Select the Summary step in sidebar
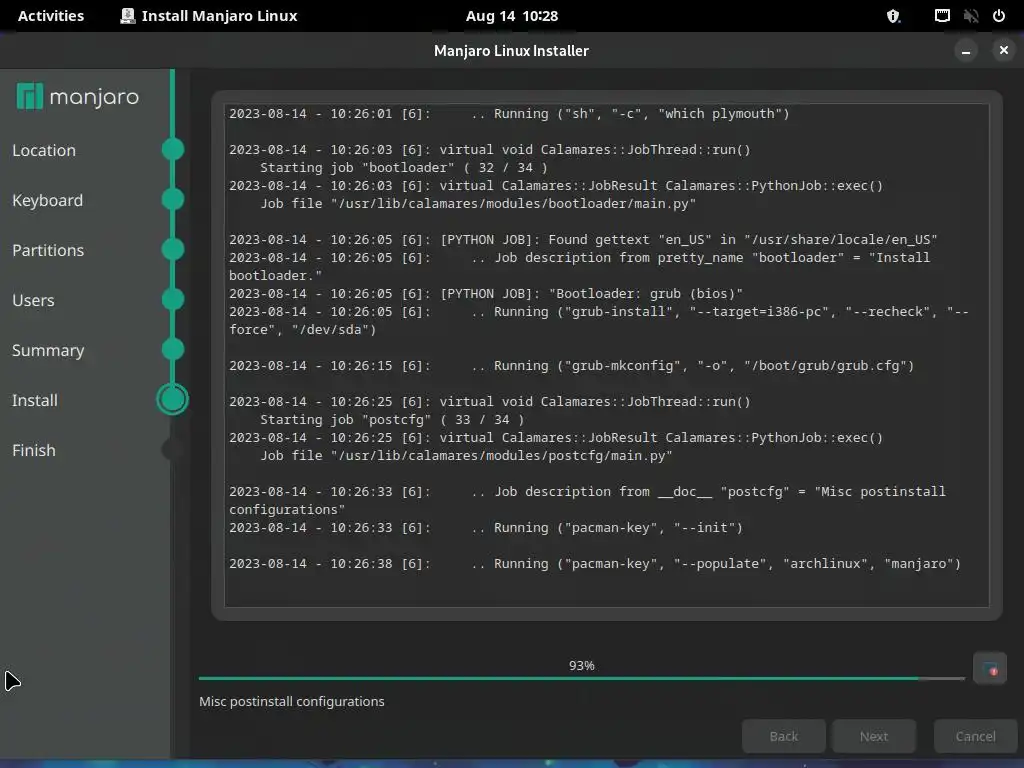Screen dimensions: 1024x768 pyautogui.click(x=48, y=351)
